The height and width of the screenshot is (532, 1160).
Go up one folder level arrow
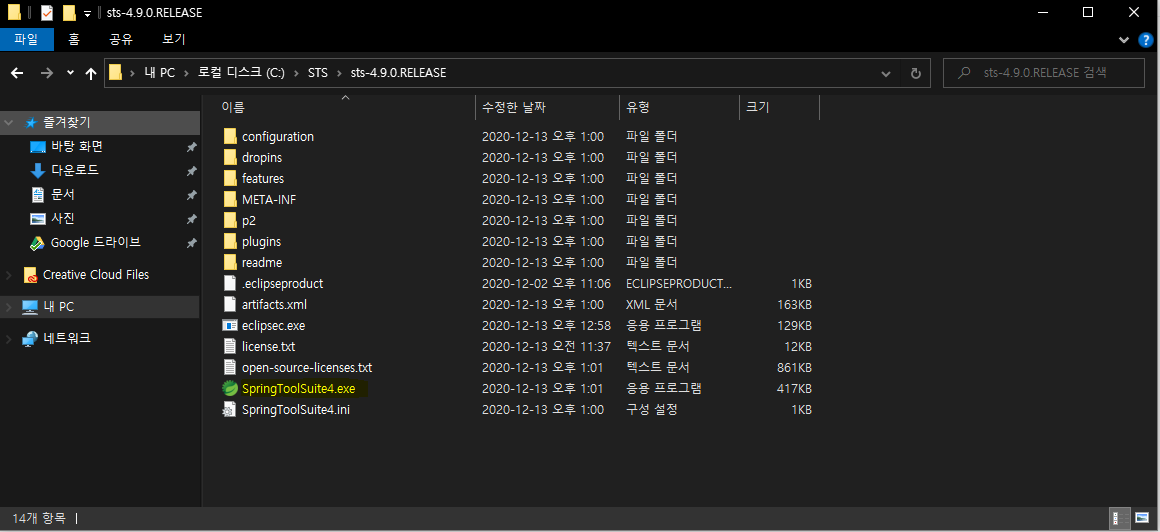[91, 73]
